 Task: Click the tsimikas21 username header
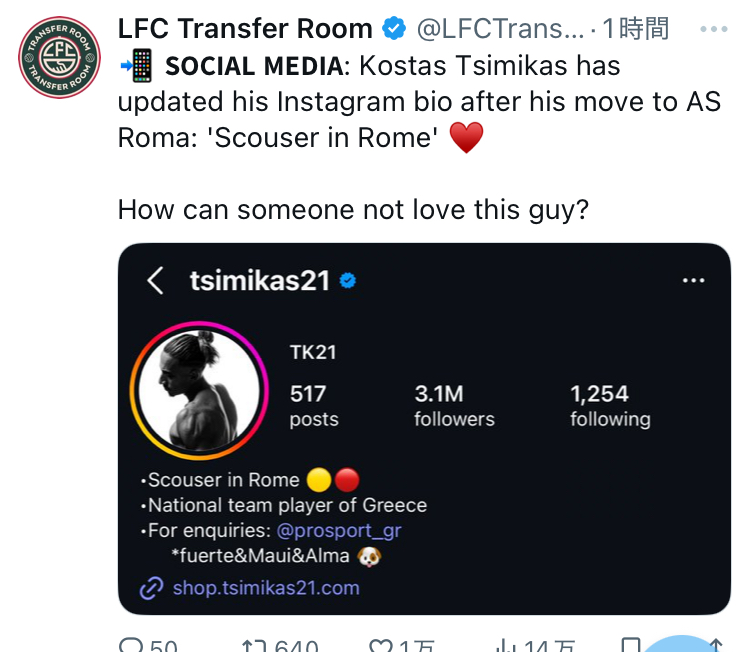pos(259,281)
